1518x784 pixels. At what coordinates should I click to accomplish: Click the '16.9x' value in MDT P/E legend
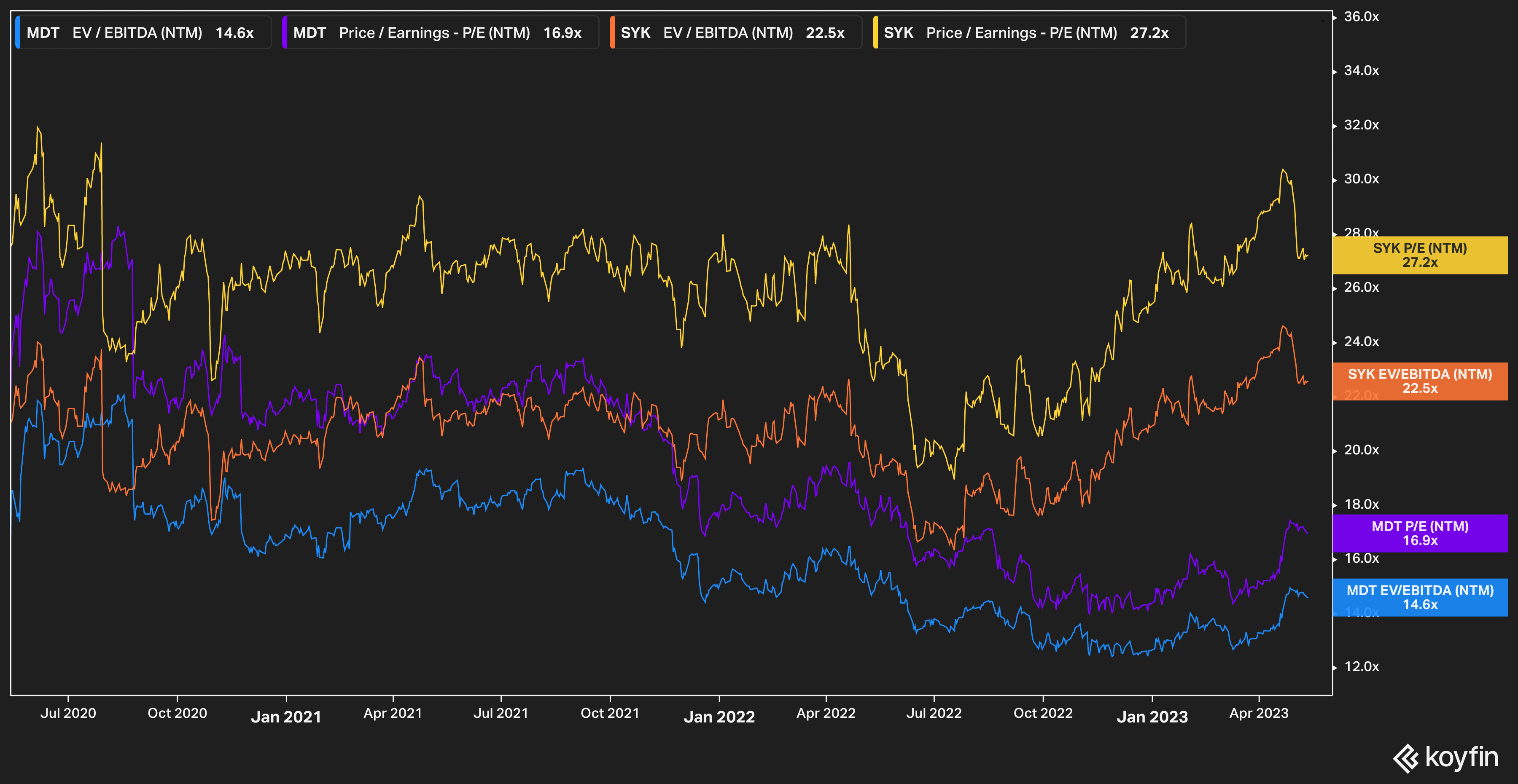pos(562,33)
